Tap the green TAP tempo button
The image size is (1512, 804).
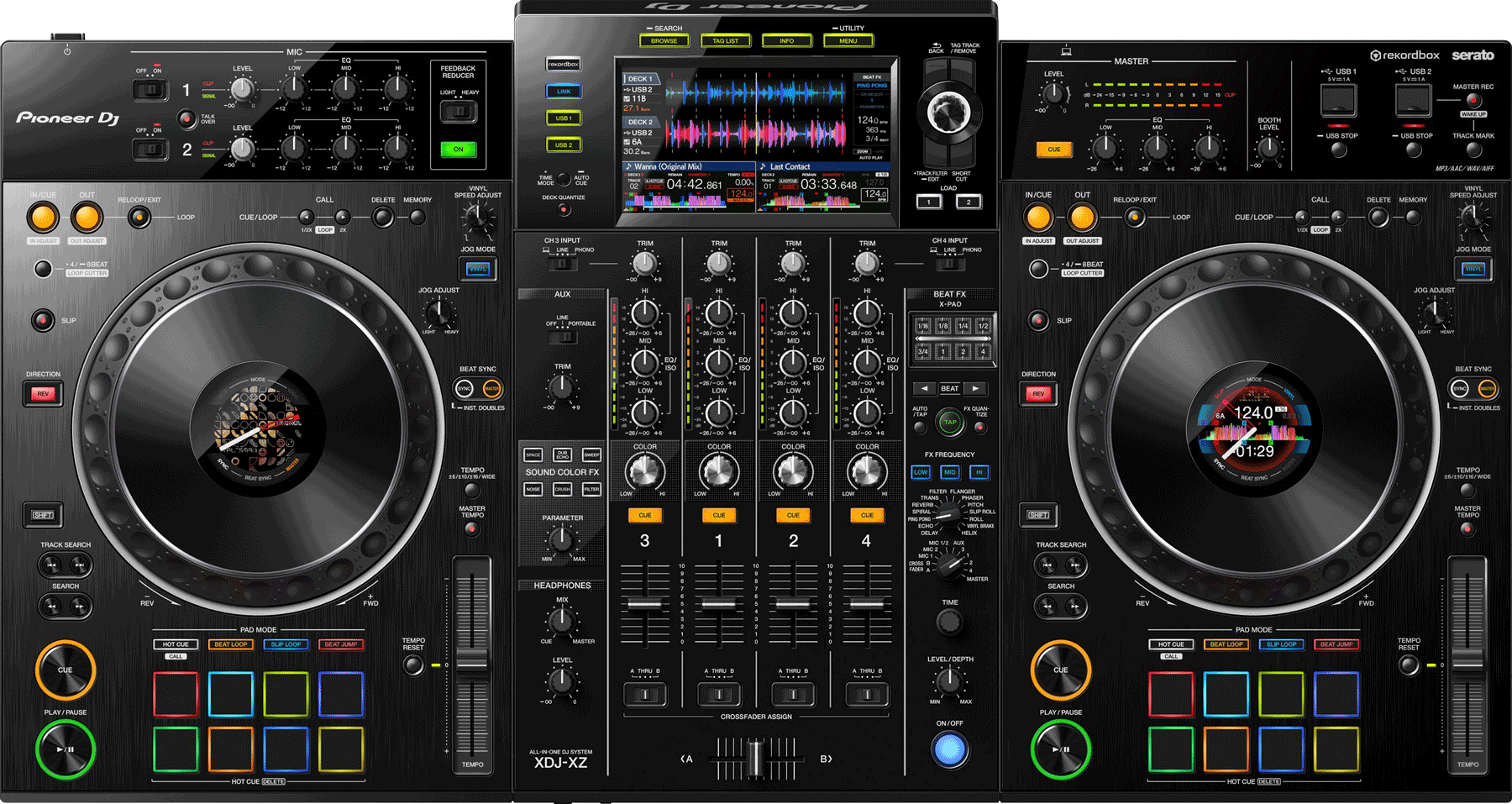click(x=950, y=422)
